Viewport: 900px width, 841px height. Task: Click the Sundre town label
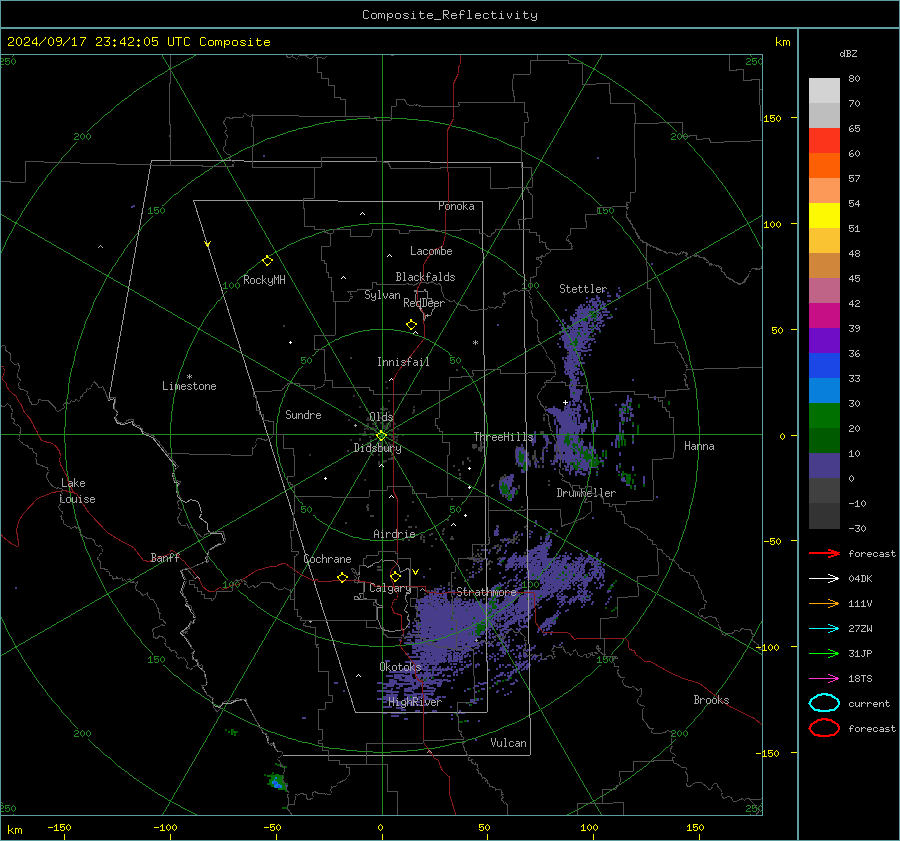pos(303,414)
